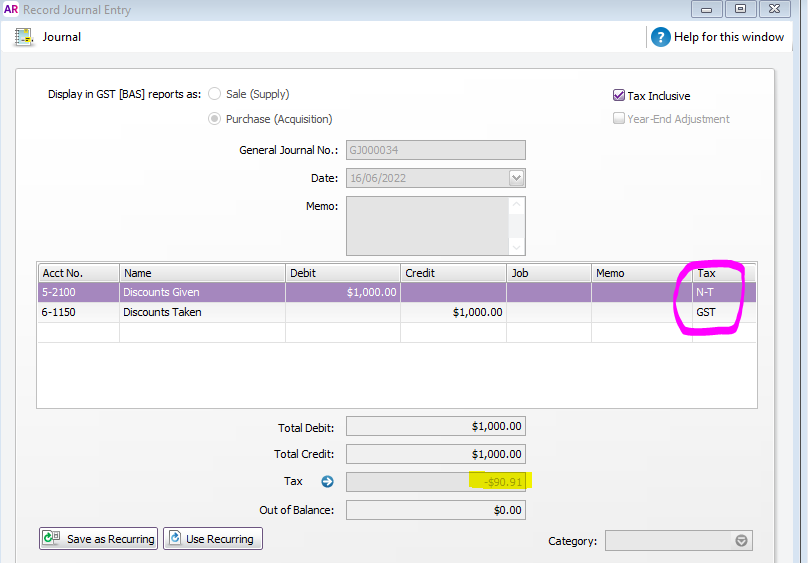Screen dimensions: 808x563
Task: Toggle the Tax Inclusive checkbox
Action: (619, 96)
